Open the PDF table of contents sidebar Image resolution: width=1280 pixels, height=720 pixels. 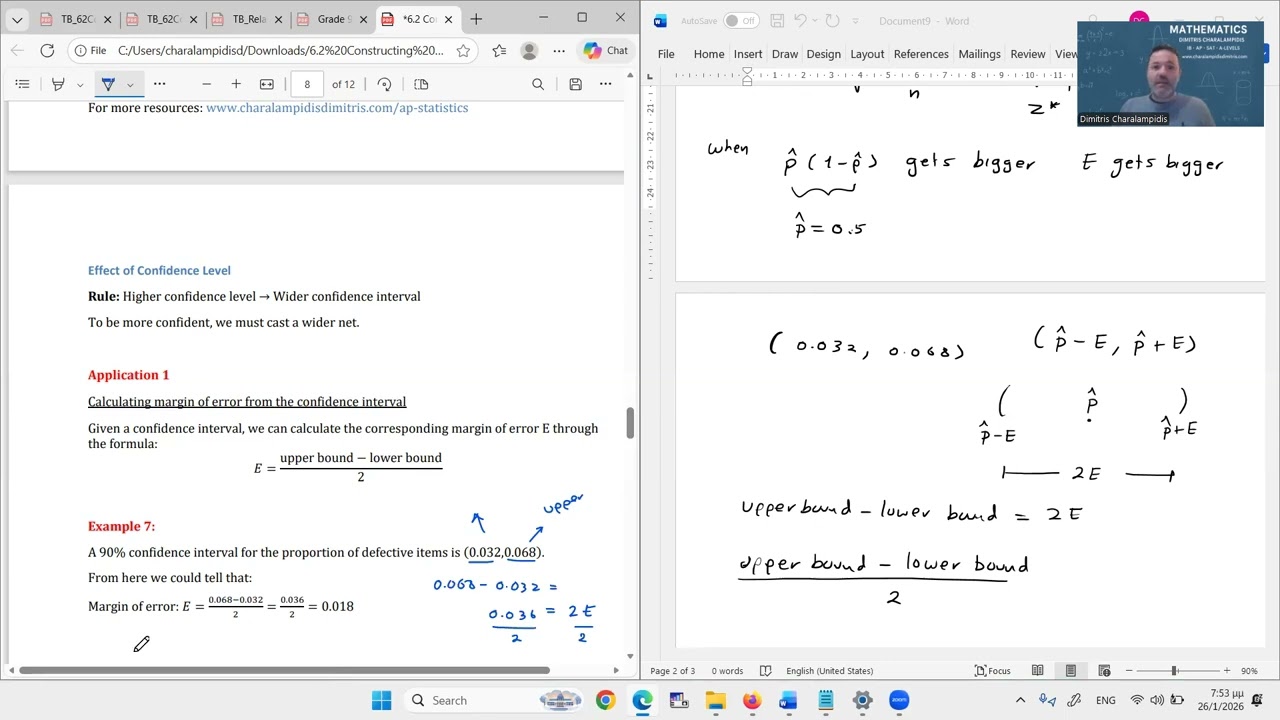22,84
